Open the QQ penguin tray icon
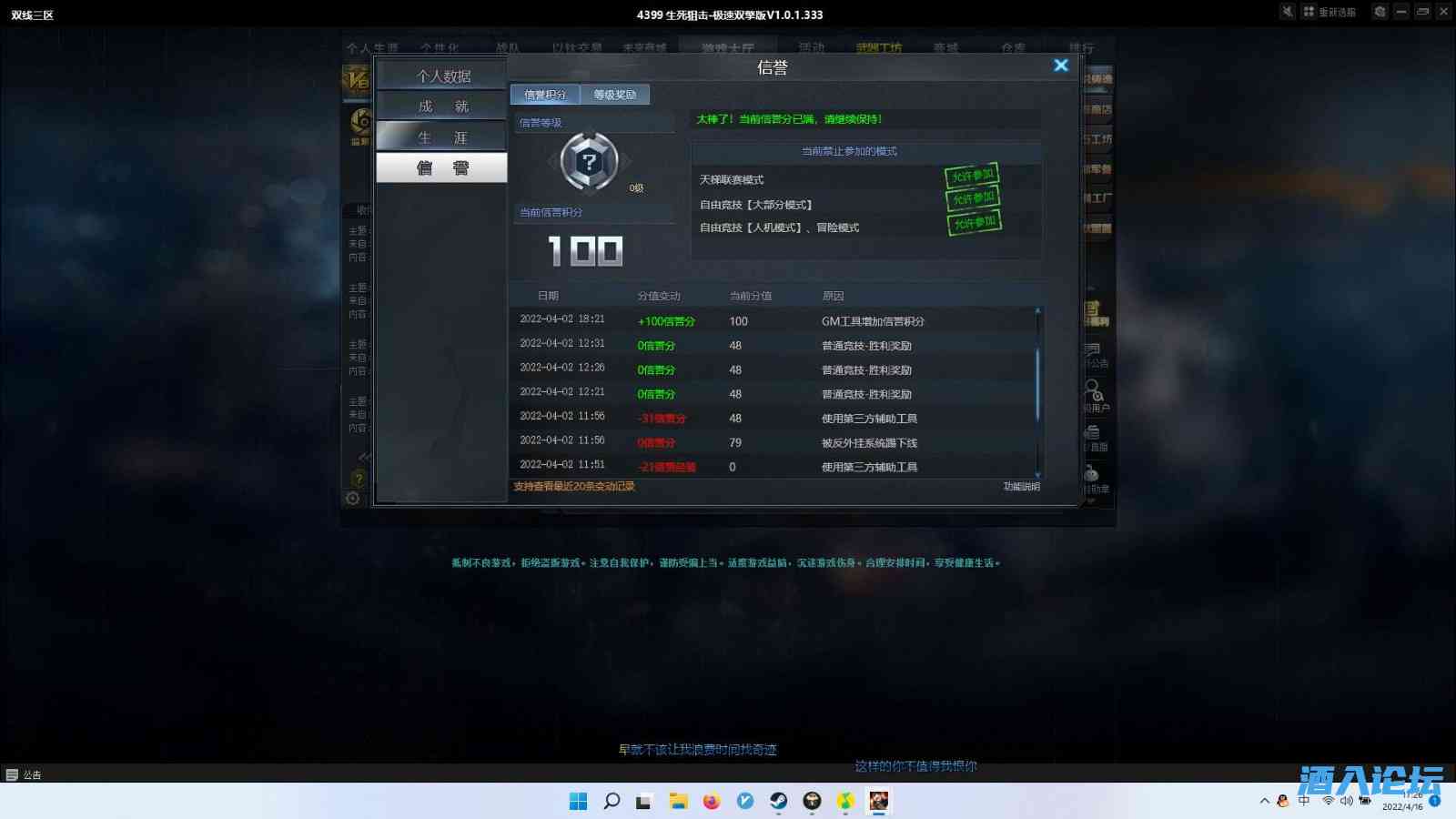Screen dimensions: 1456x819 tap(1283, 801)
